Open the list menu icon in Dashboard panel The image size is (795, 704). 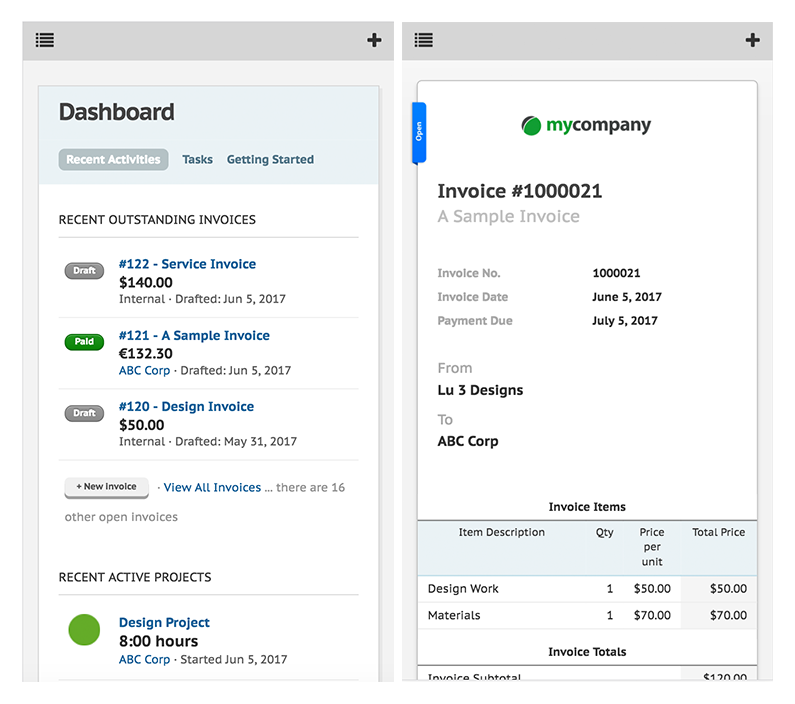point(45,40)
